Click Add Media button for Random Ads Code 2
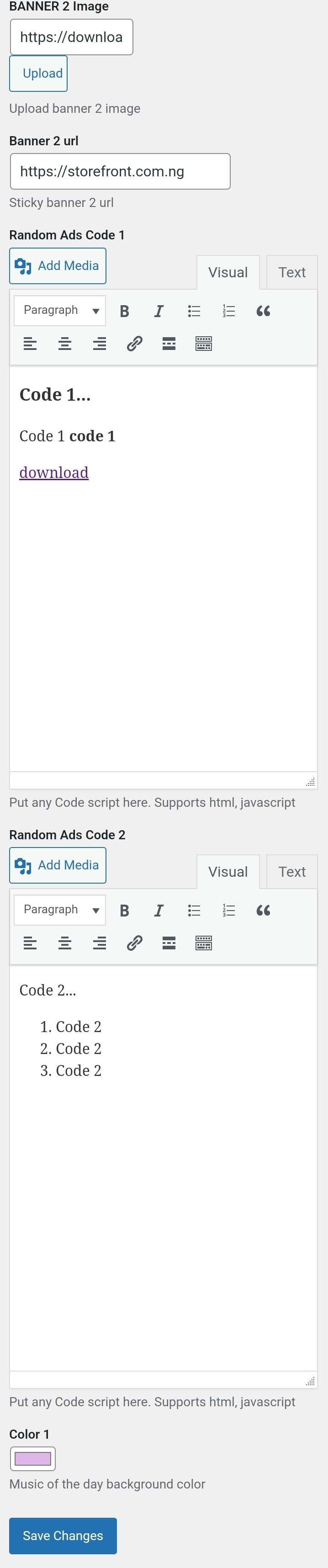This screenshot has width=328, height=1568. click(x=58, y=865)
